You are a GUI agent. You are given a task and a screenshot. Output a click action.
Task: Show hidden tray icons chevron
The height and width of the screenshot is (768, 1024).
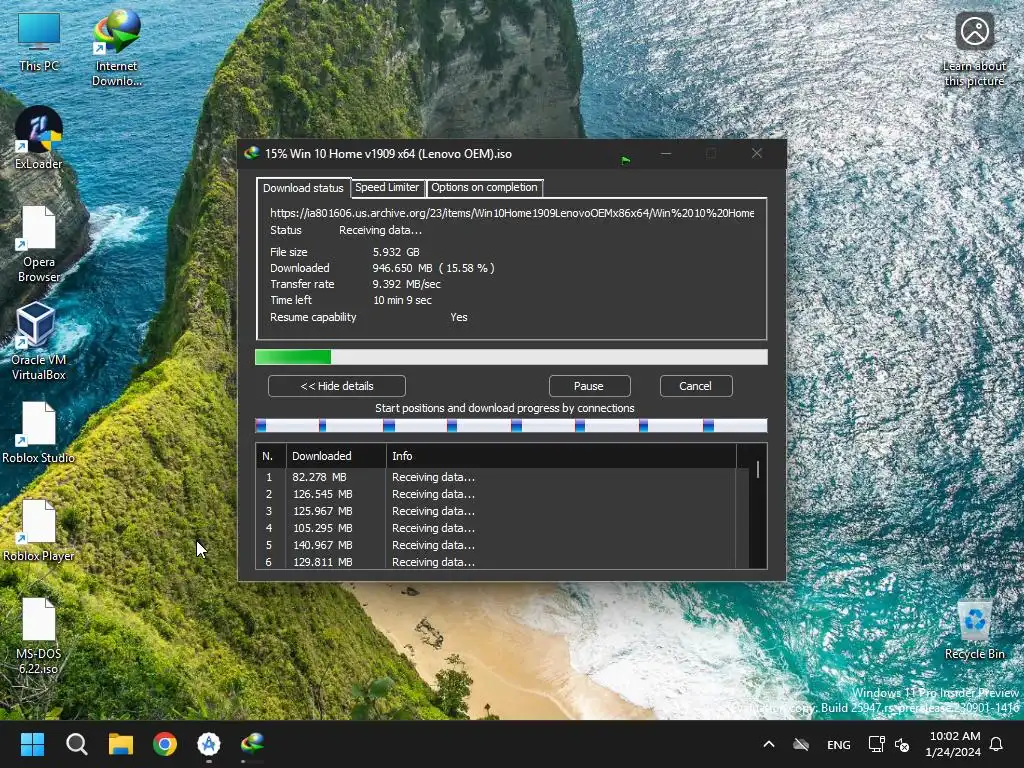[769, 744]
